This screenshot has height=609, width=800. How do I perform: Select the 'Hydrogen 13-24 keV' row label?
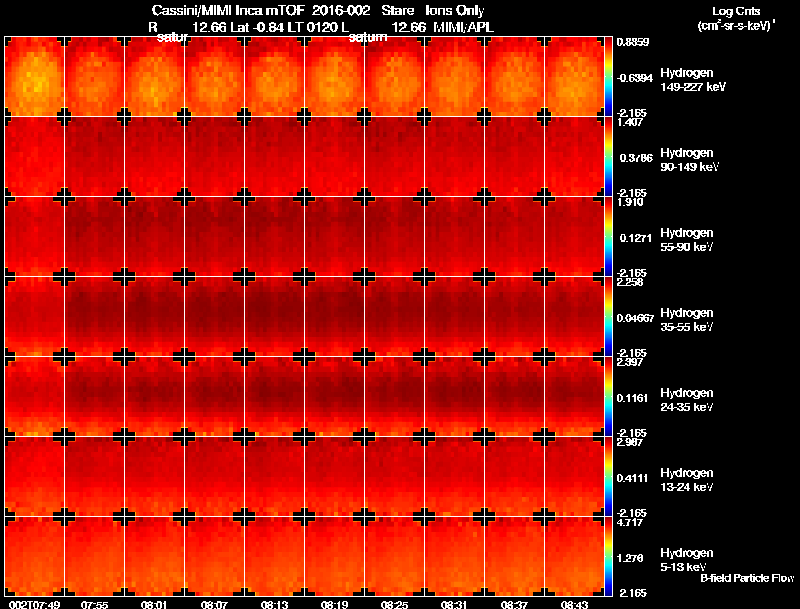[x=687, y=480]
